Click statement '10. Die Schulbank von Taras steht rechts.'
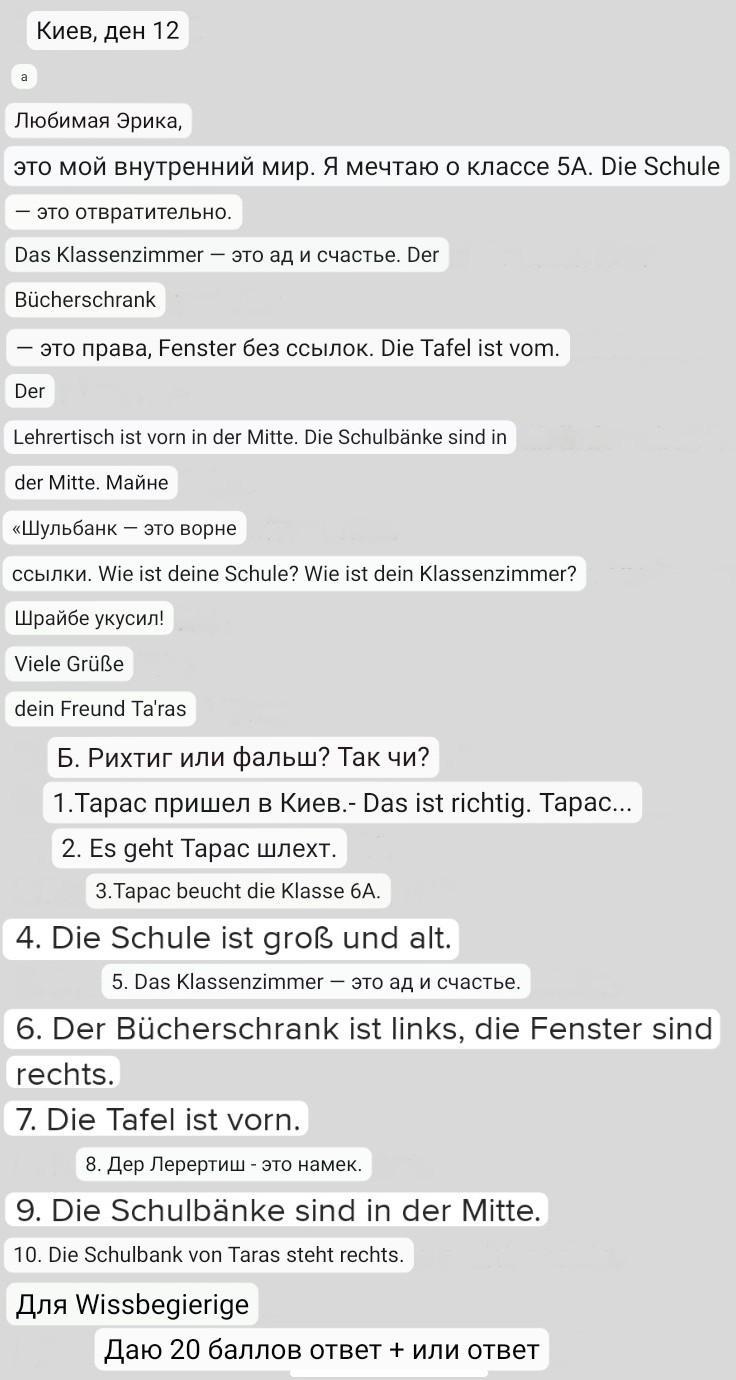 tap(209, 1255)
